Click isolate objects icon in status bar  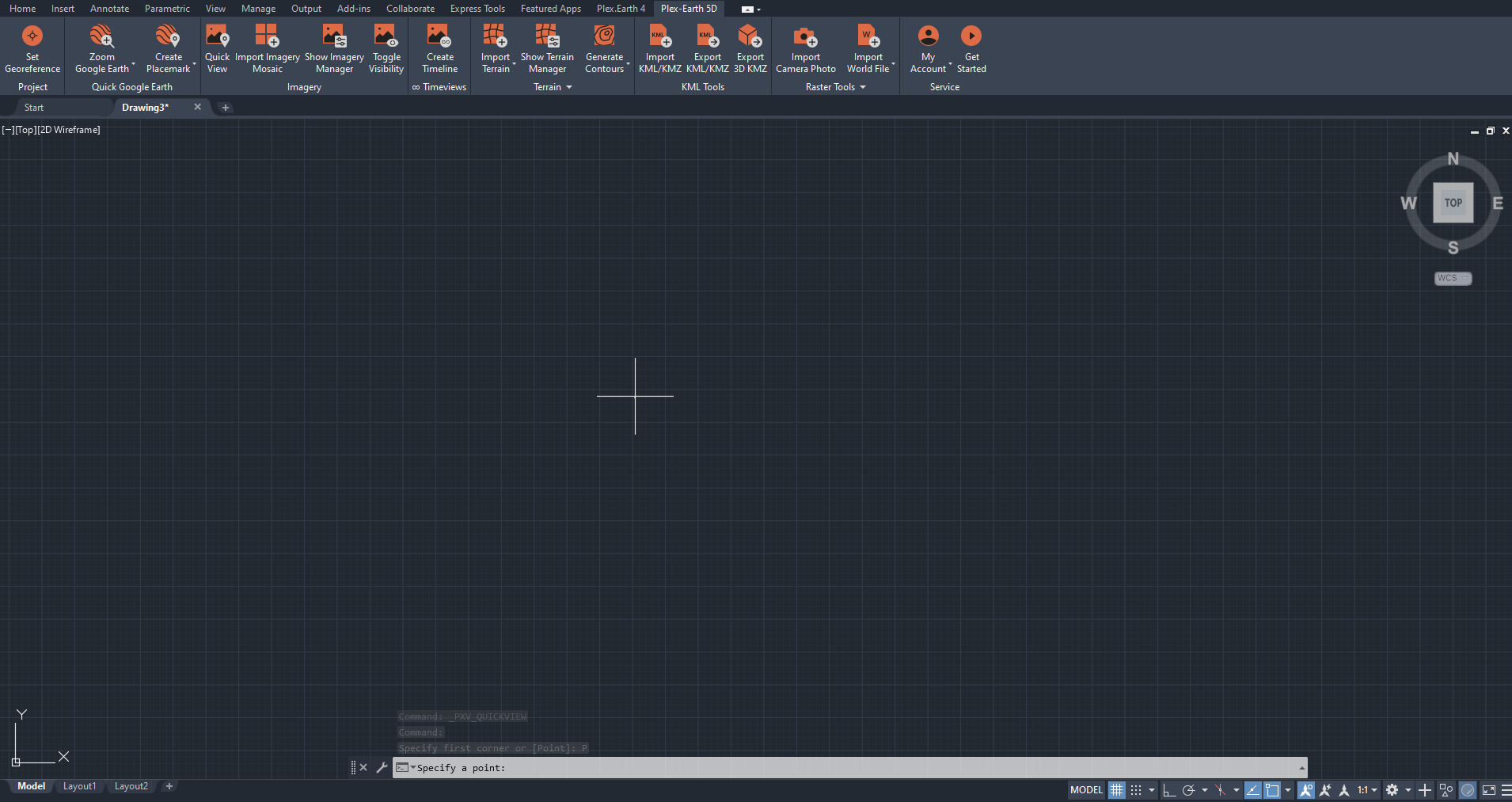coord(1446,790)
